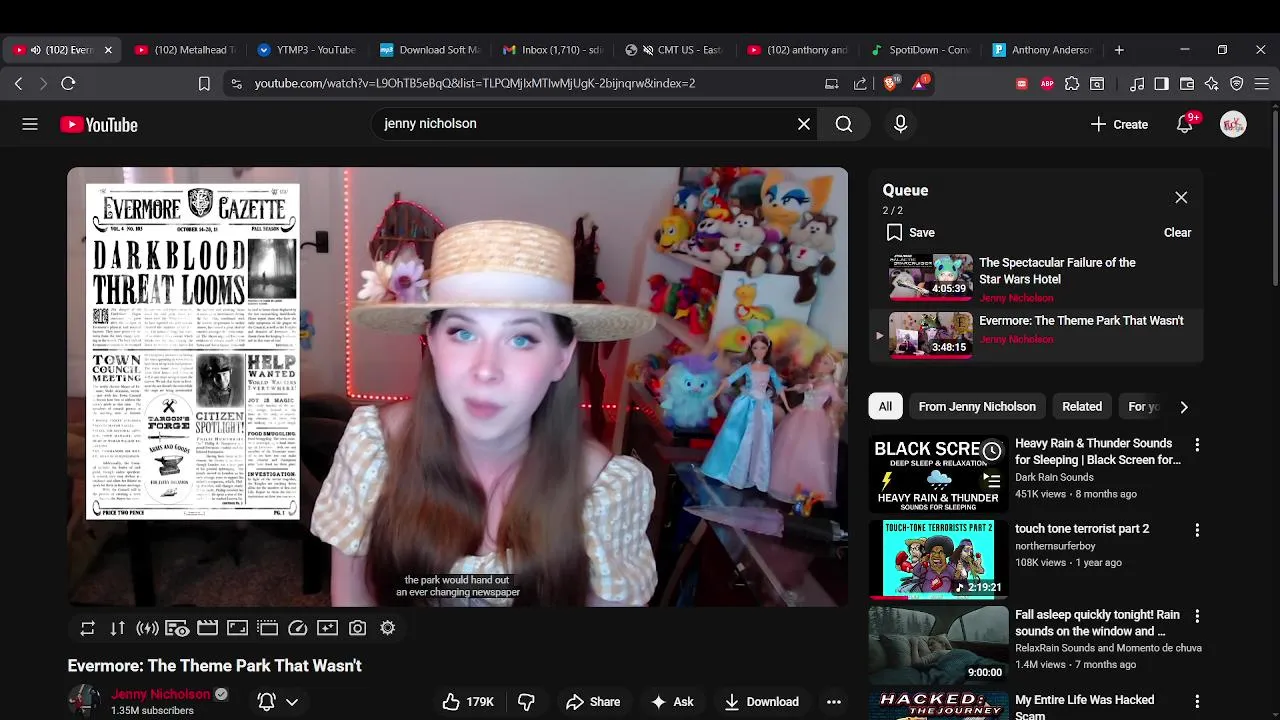Open Brave Wallet icon
This screenshot has width=1280, height=720.
[x=1187, y=84]
